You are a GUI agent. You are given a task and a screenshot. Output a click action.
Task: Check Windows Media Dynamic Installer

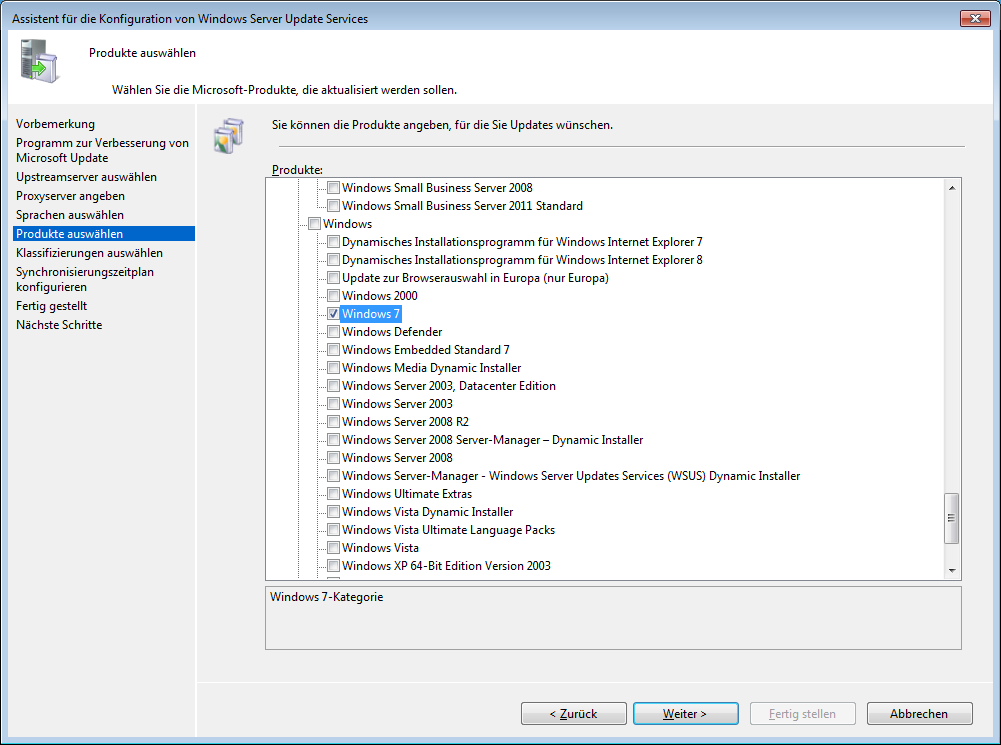click(333, 368)
